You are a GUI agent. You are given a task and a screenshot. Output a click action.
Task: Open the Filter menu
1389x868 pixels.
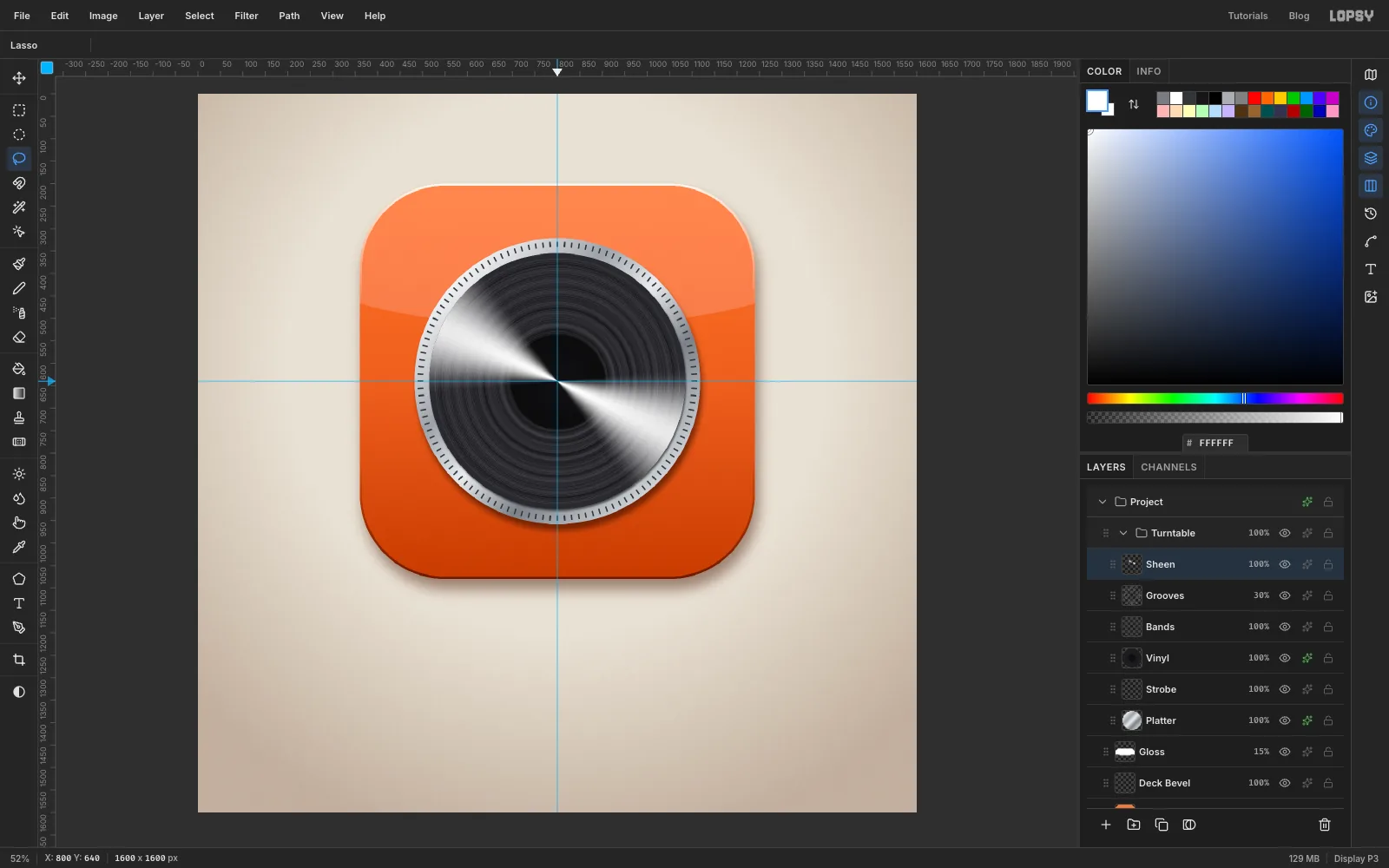[x=247, y=16]
